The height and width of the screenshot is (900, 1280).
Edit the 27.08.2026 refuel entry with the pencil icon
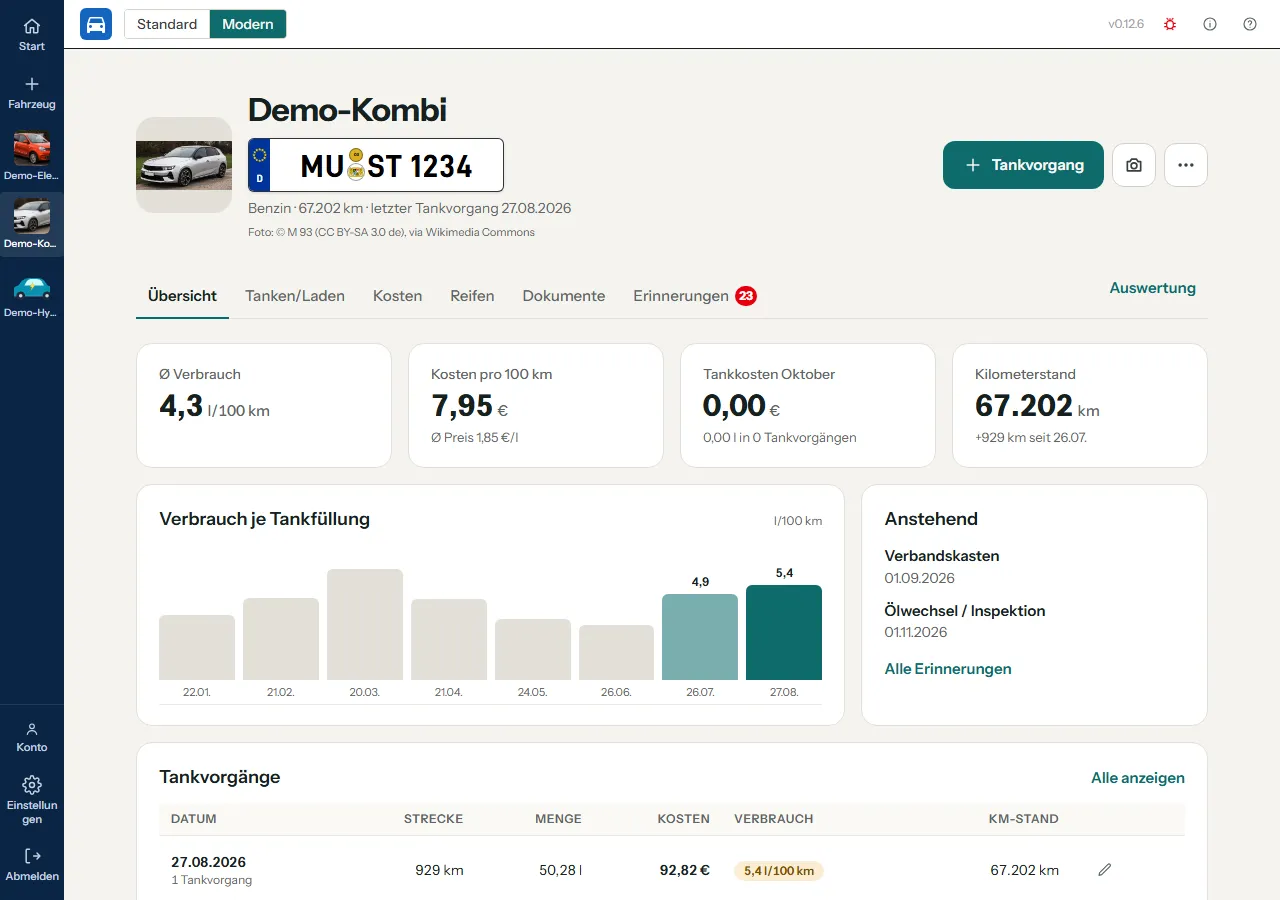point(1105,870)
